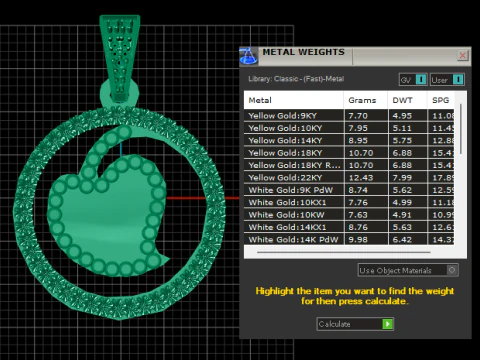Click the Metal Weights title bar

click(x=355, y=56)
